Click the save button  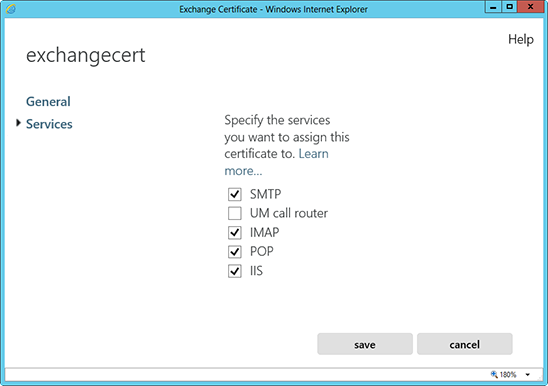coord(365,344)
